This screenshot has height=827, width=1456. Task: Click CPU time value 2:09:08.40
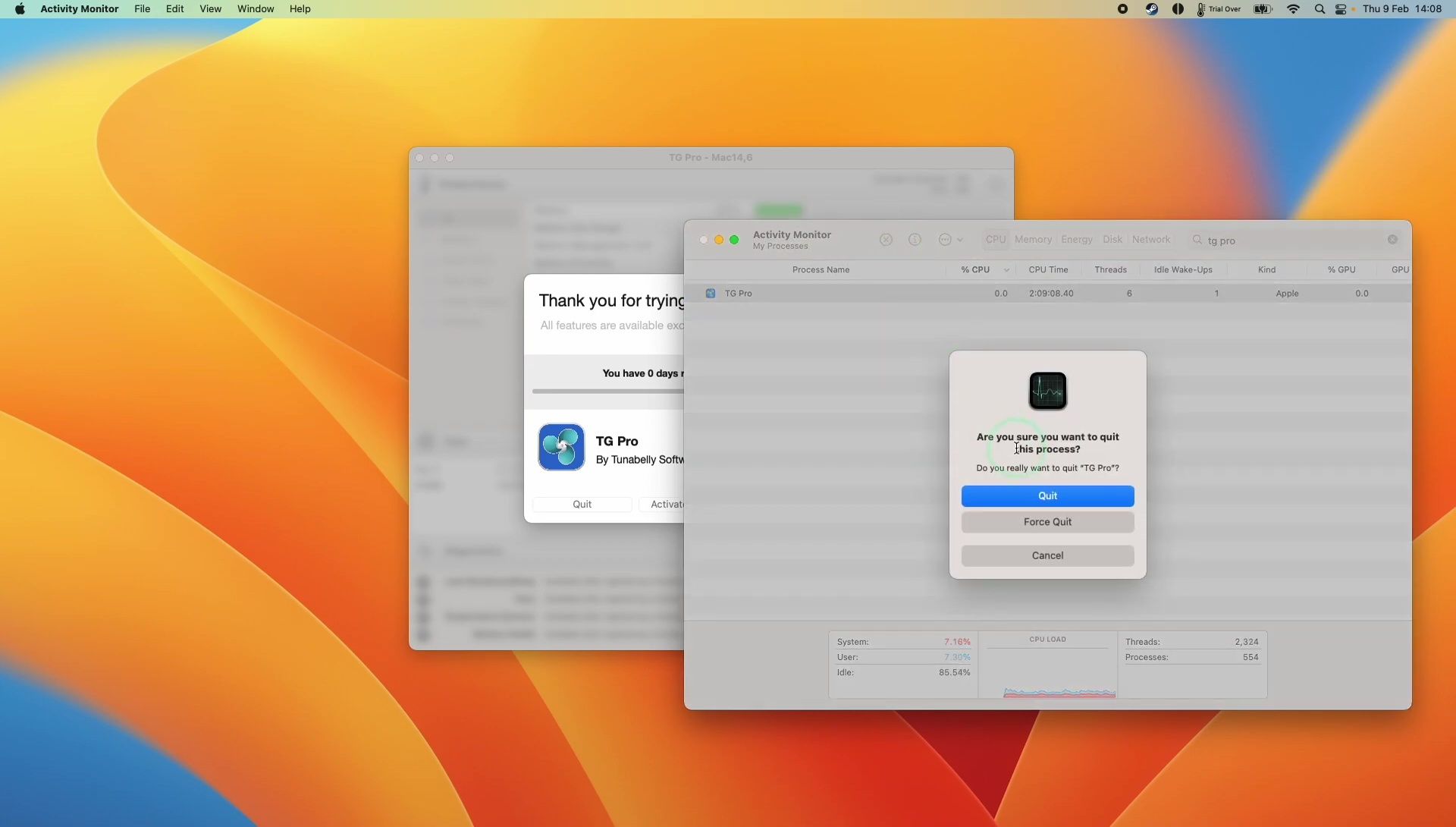click(1051, 294)
